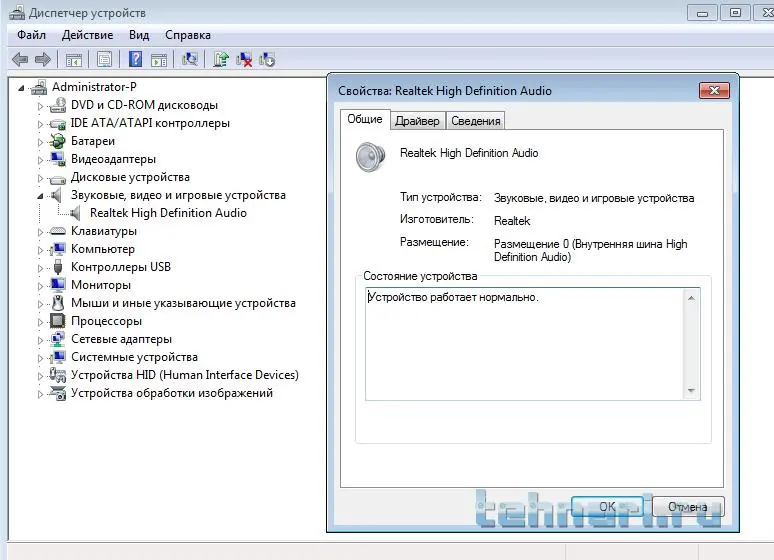Click the Disable device toolbar icon
The height and width of the screenshot is (560, 774).
coord(267,60)
